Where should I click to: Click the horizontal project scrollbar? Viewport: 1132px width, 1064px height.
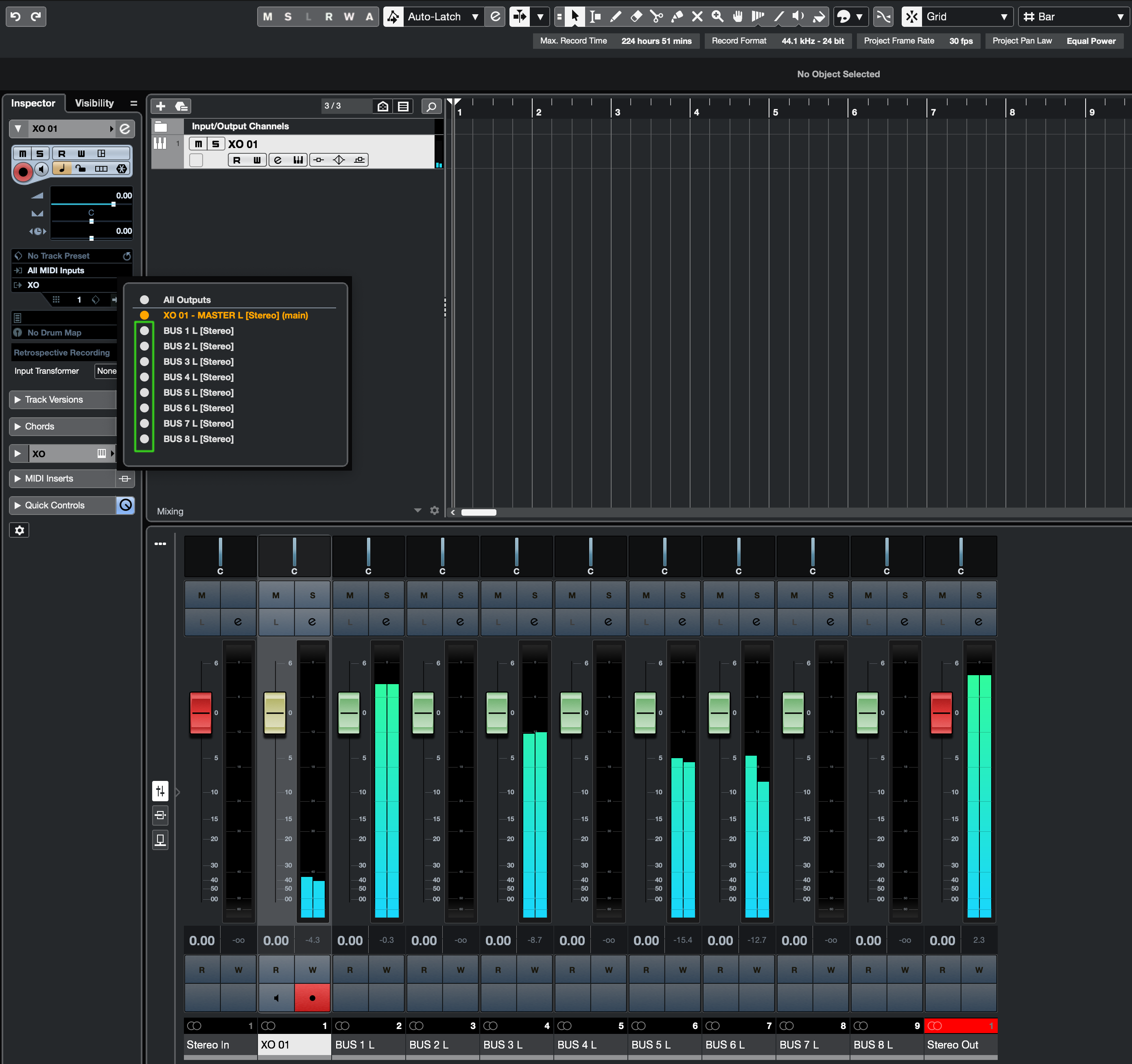[x=479, y=512]
